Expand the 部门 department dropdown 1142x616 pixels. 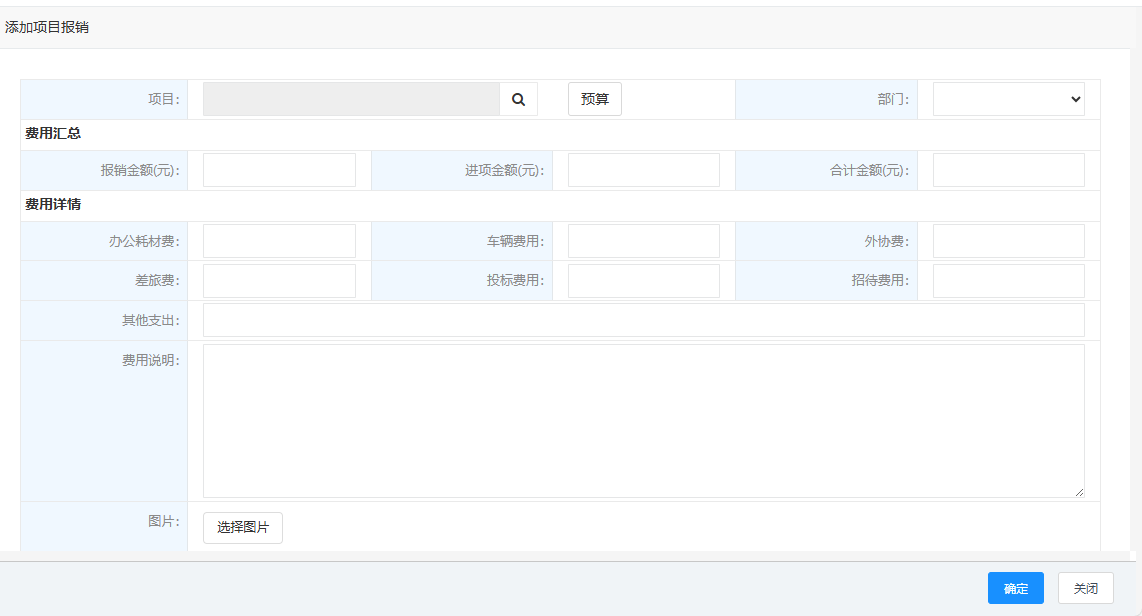click(x=1008, y=100)
